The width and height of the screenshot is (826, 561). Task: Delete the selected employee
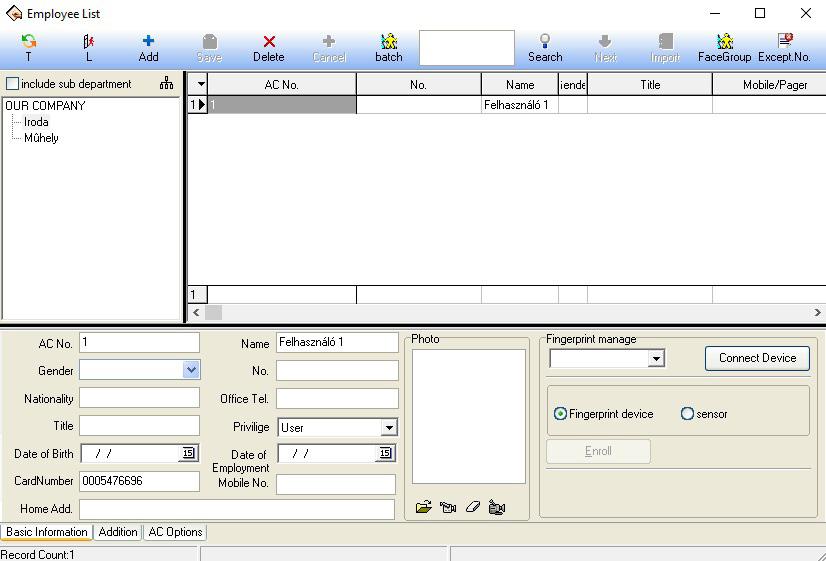pyautogui.click(x=269, y=41)
